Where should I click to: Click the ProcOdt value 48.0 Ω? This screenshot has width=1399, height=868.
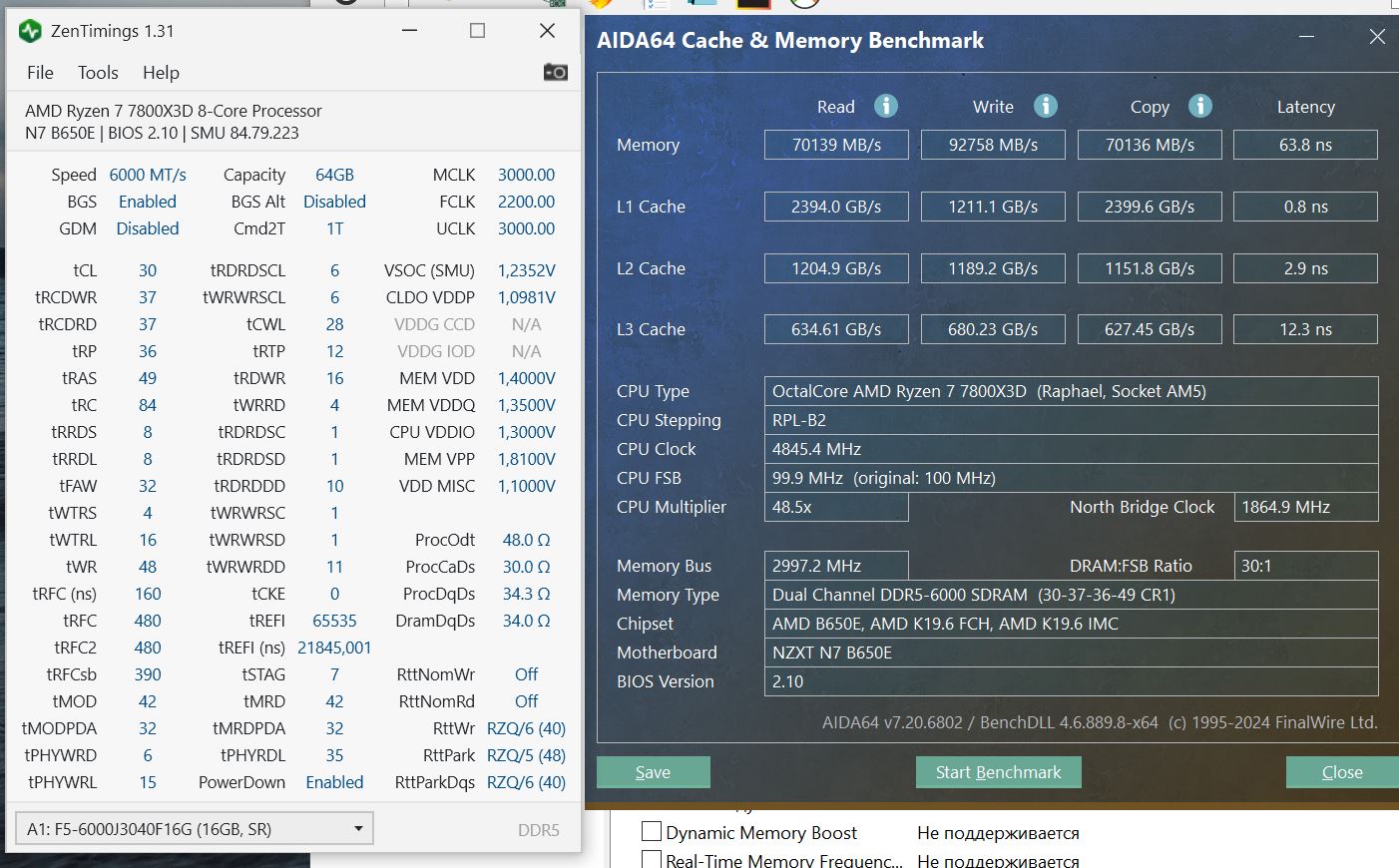click(526, 540)
